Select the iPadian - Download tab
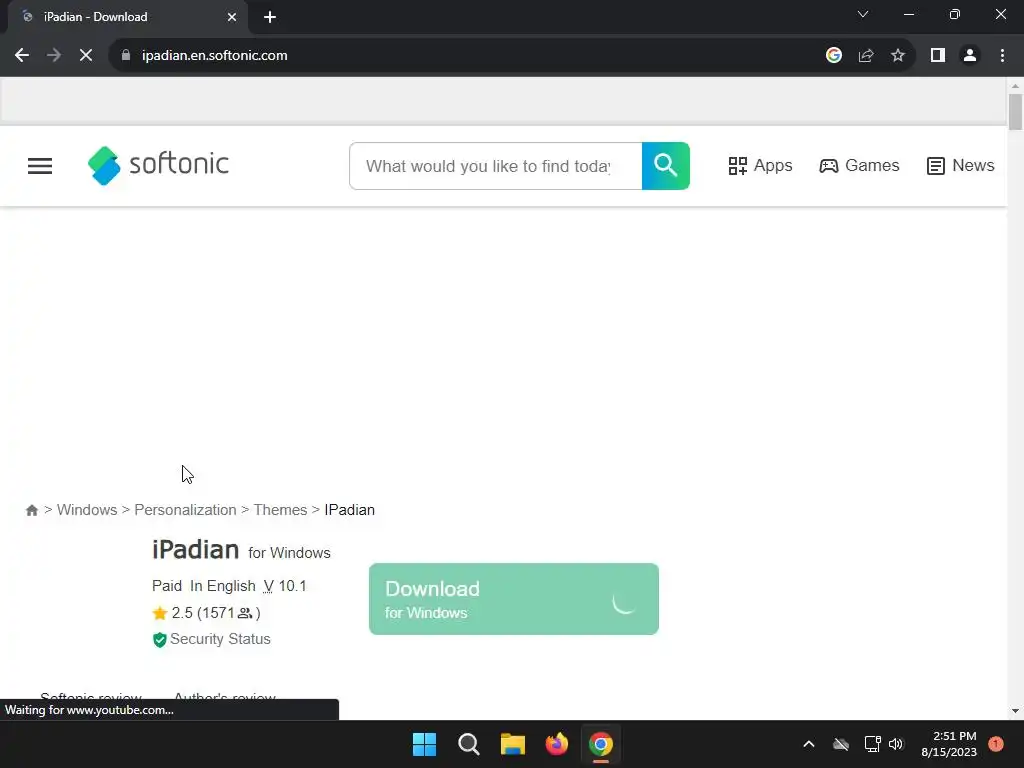 [x=127, y=17]
